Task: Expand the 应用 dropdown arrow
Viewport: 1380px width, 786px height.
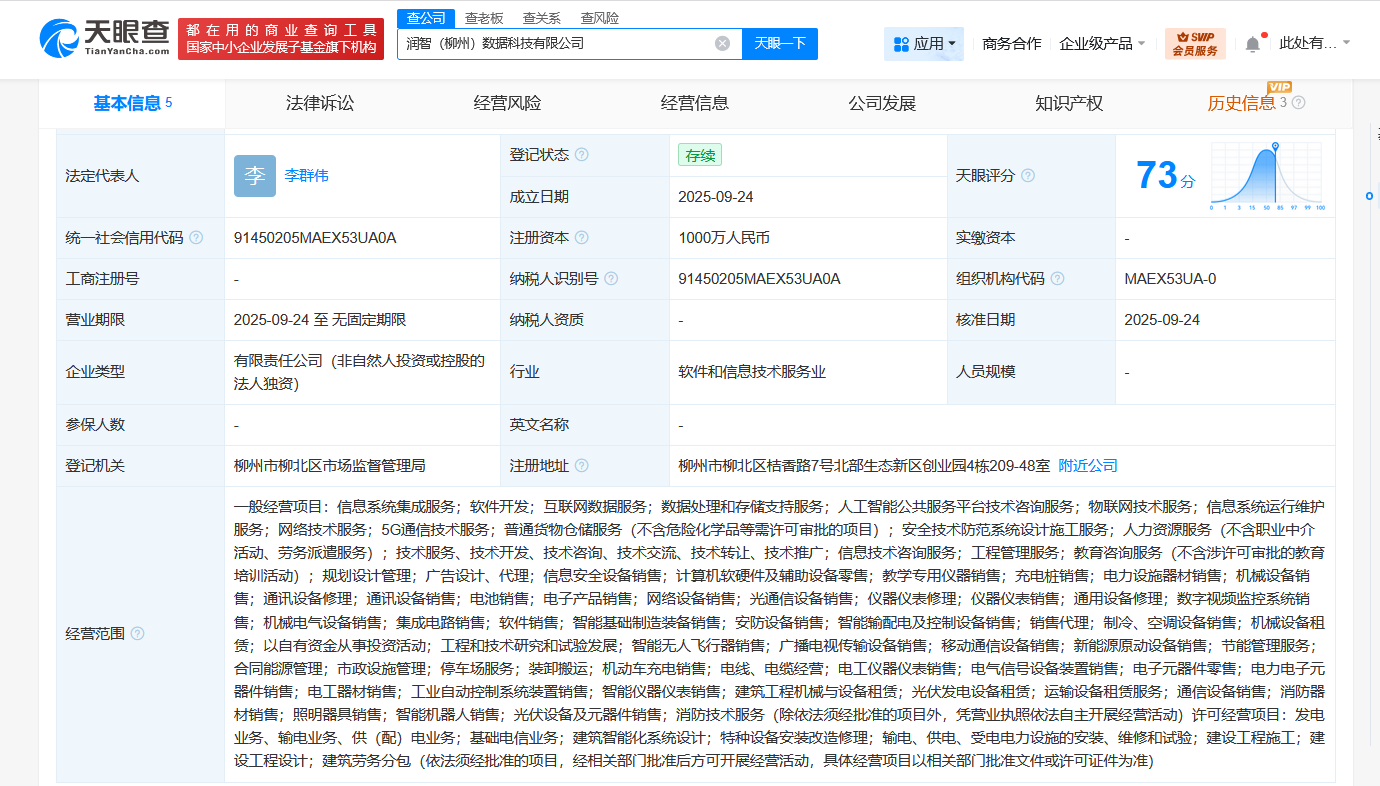Action: coord(952,43)
